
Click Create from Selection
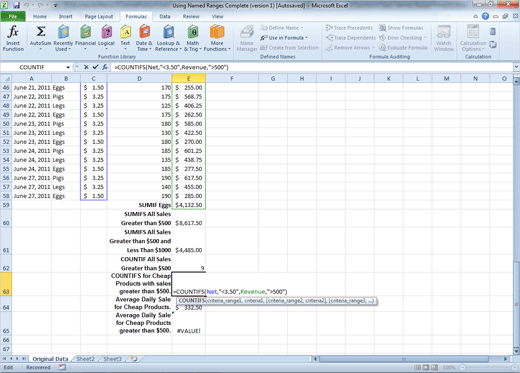(x=289, y=48)
